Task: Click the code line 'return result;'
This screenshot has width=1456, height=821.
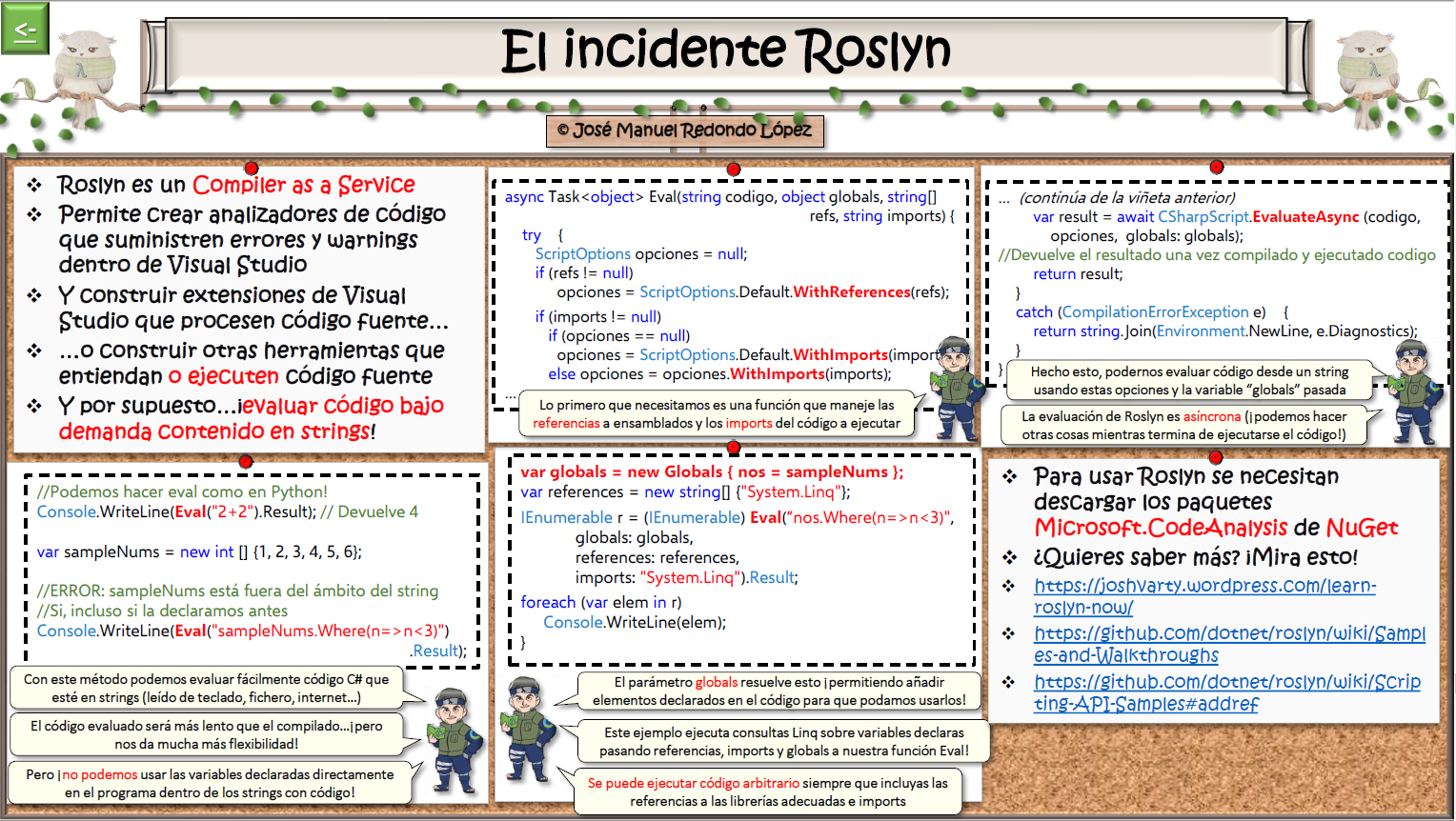Action: pos(1078,274)
